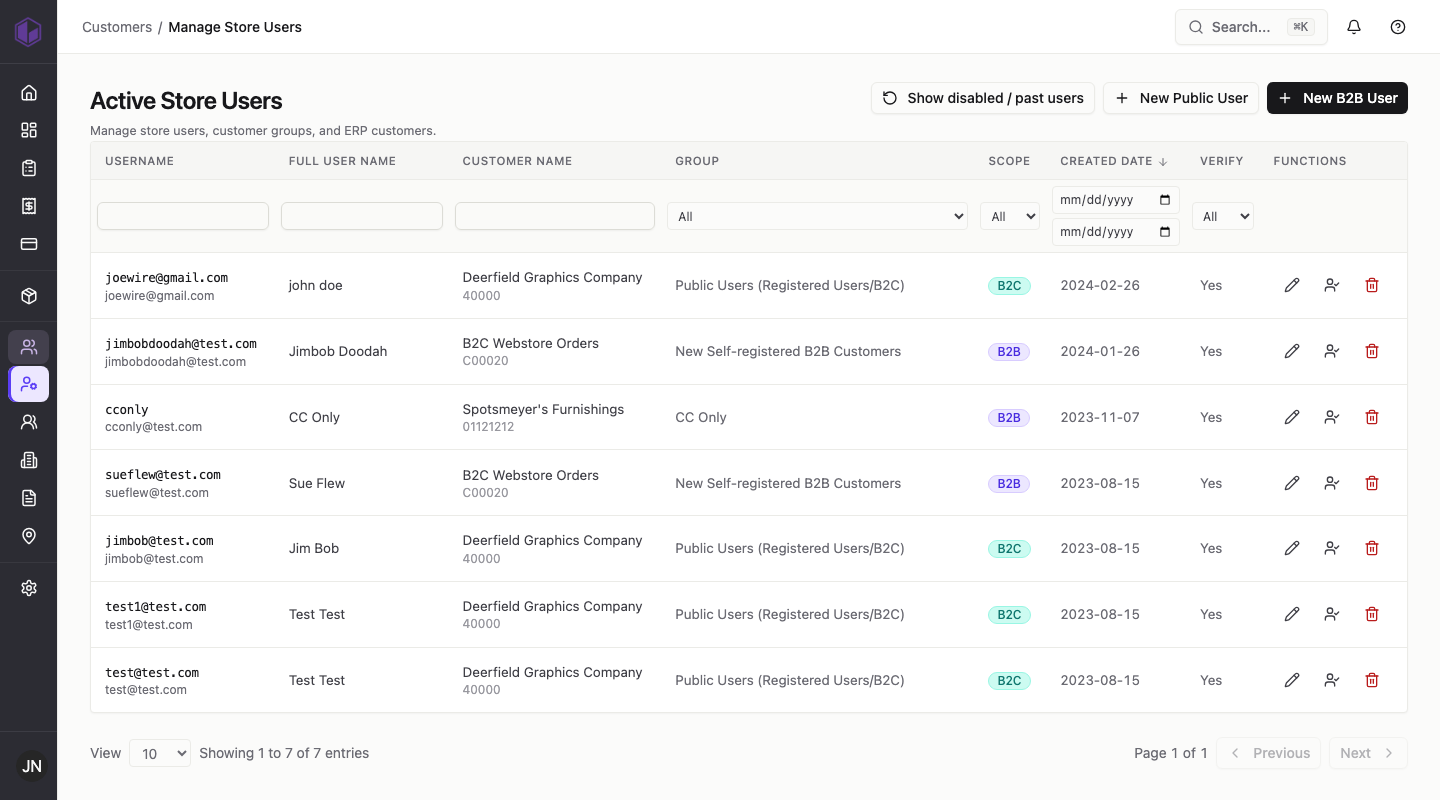
Task: Open the Search box in header
Action: coord(1251,27)
